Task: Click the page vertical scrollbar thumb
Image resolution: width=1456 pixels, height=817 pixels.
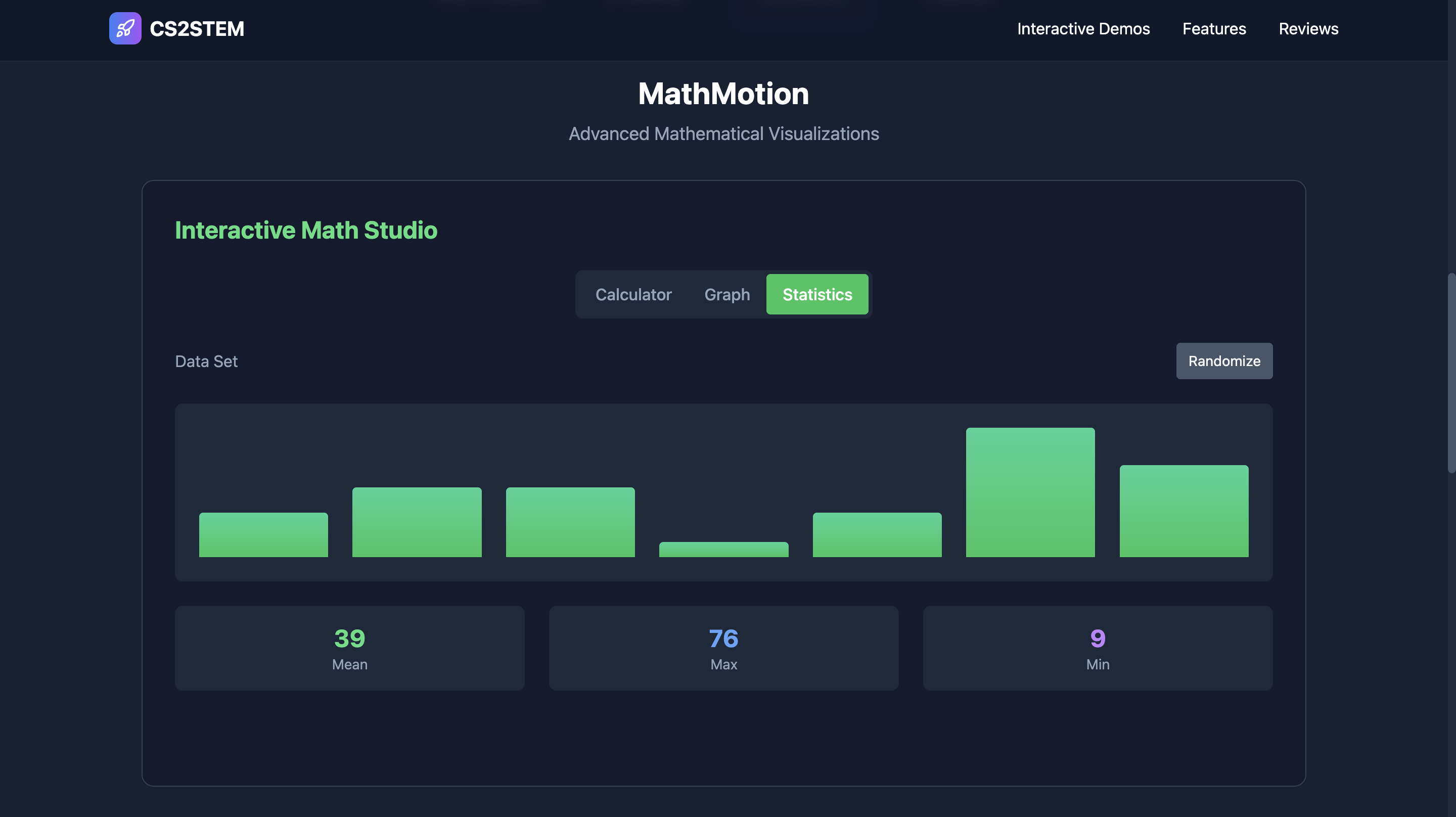Action: point(1451,373)
